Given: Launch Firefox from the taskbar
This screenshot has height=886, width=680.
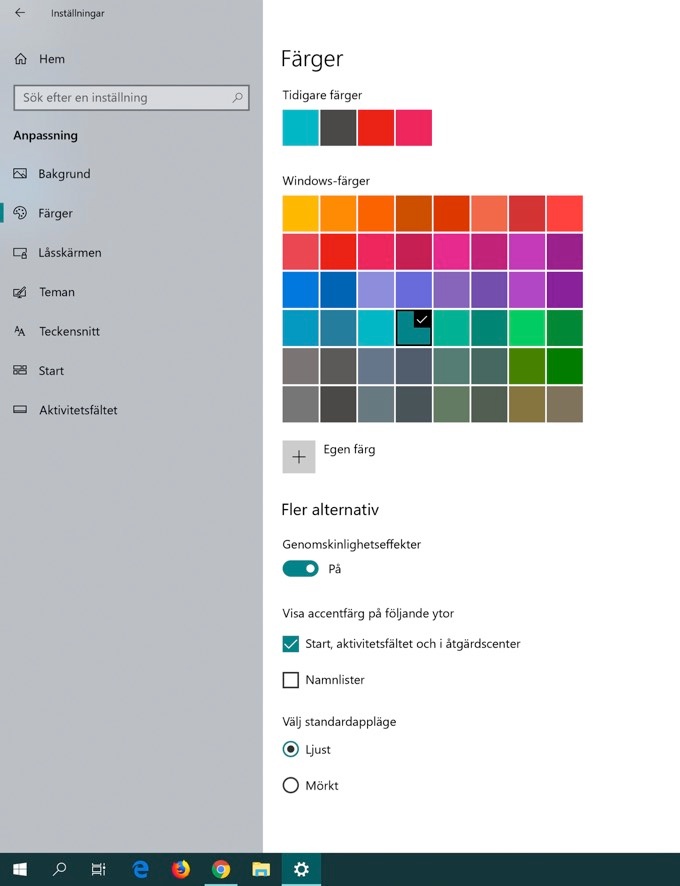Looking at the screenshot, I should [x=180, y=869].
